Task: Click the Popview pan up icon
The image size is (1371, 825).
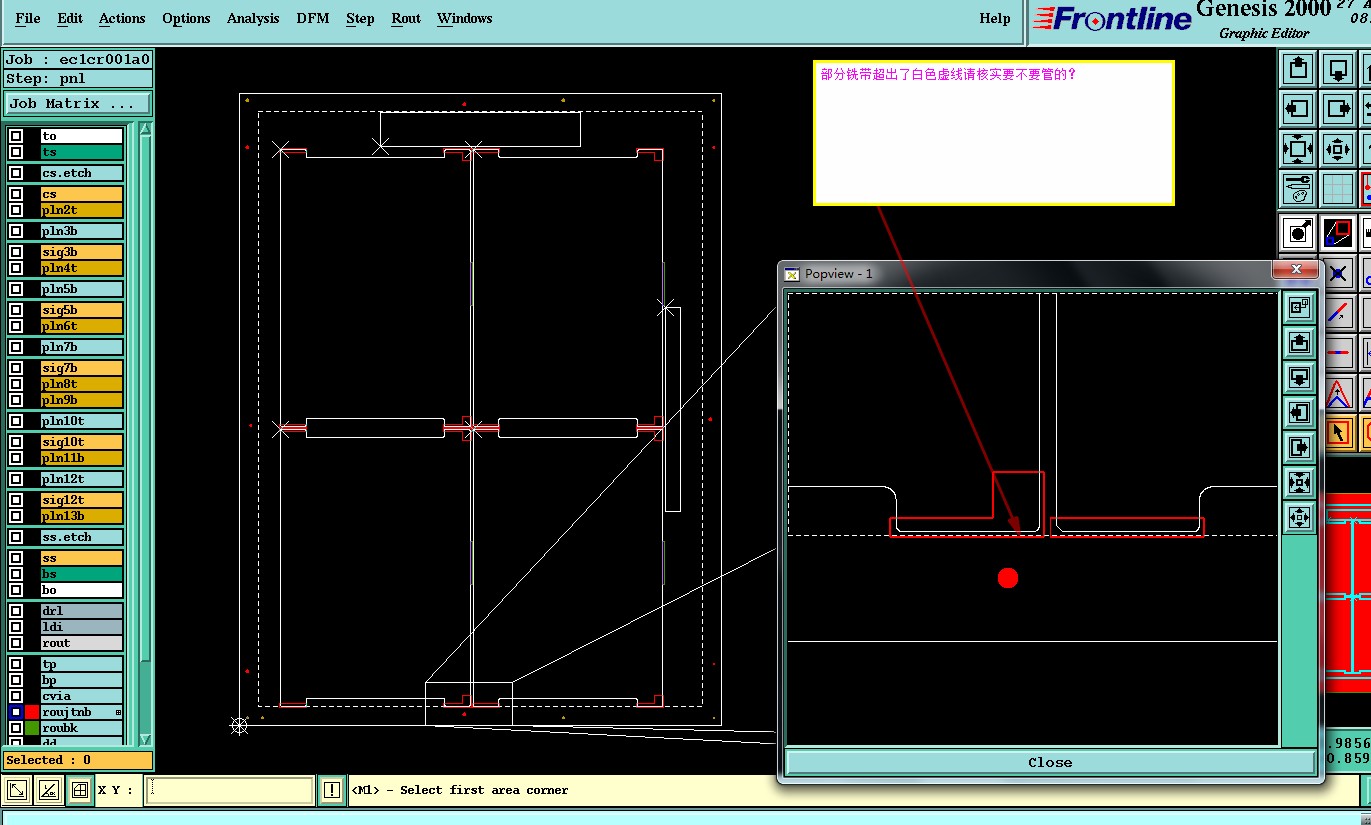Action: 1299,343
